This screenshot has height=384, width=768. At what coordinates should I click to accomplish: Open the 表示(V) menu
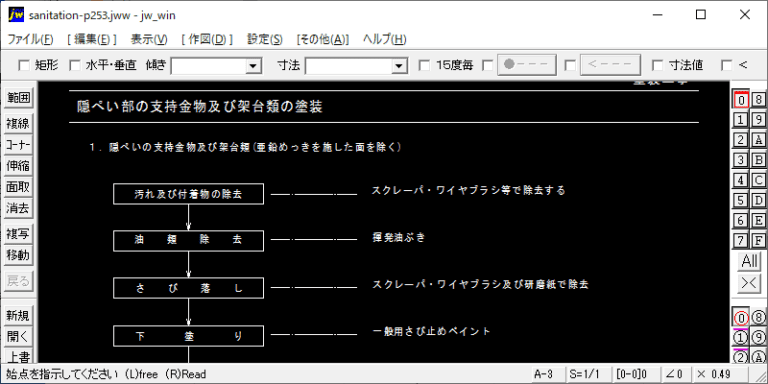[x=149, y=40]
